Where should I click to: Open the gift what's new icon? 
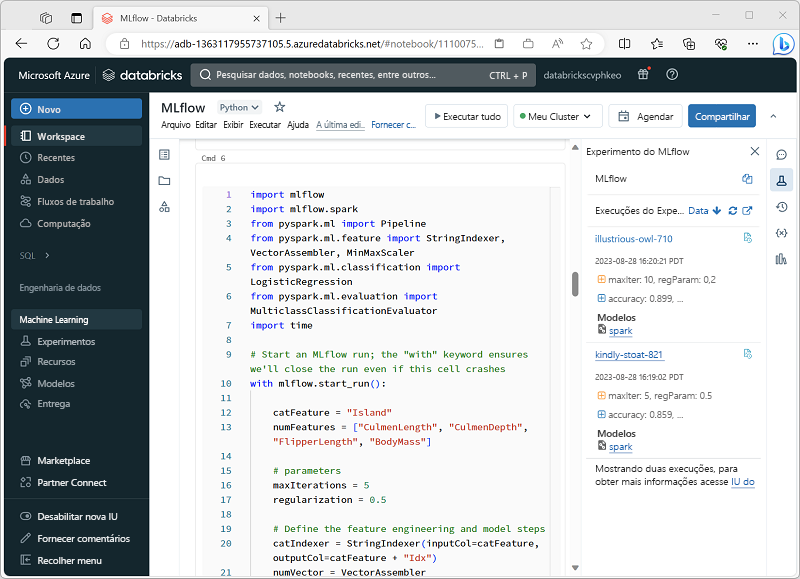click(643, 74)
